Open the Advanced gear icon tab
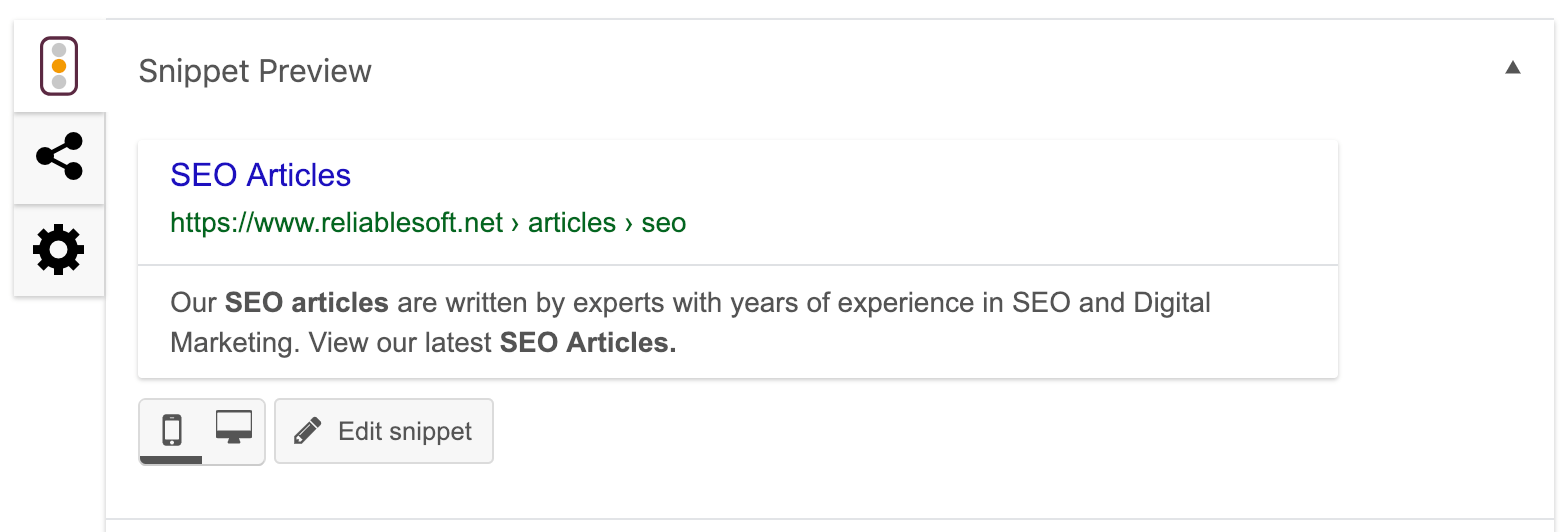 pos(59,250)
